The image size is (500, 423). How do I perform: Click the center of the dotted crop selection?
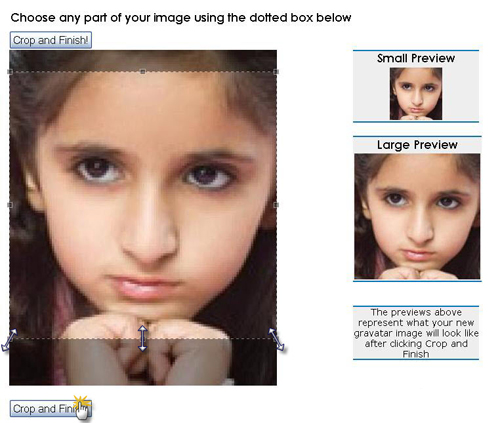(x=143, y=205)
